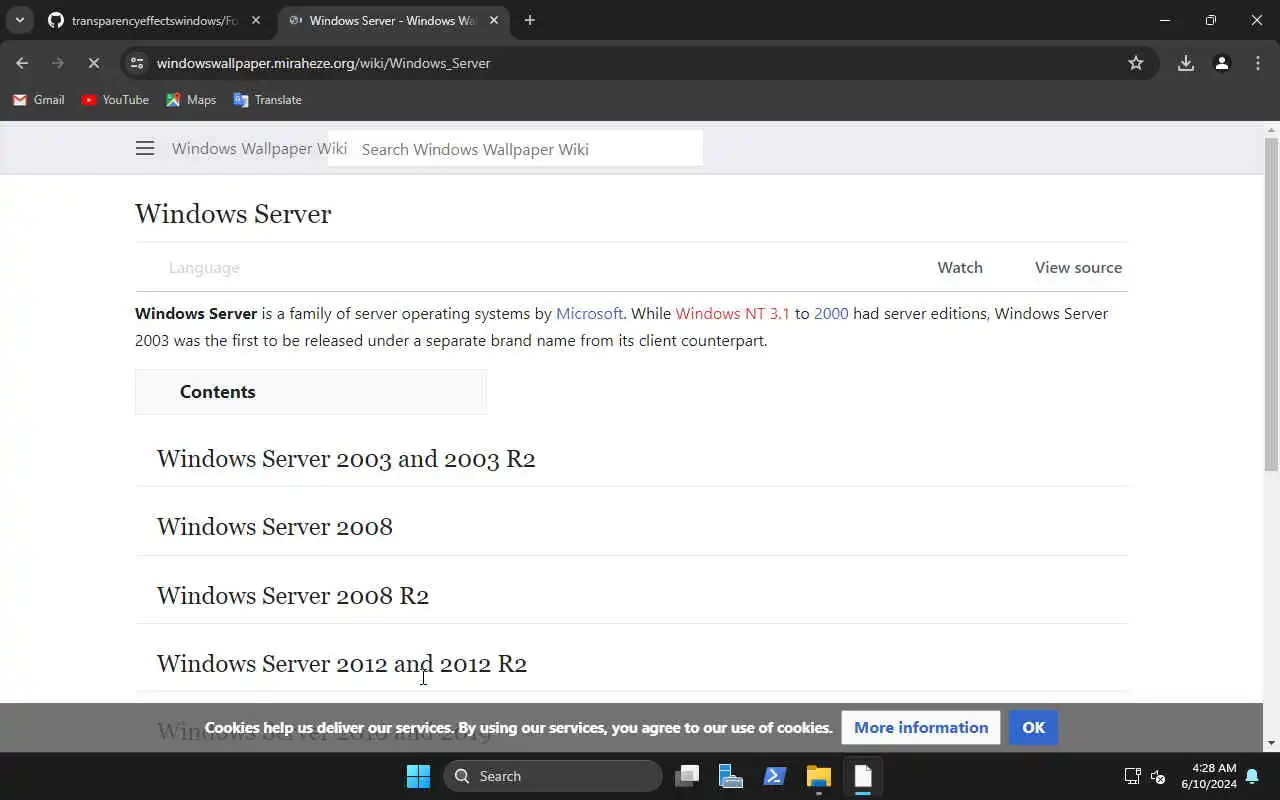This screenshot has height=800, width=1280.
Task: Go back to the previous page
Action: (x=22, y=63)
